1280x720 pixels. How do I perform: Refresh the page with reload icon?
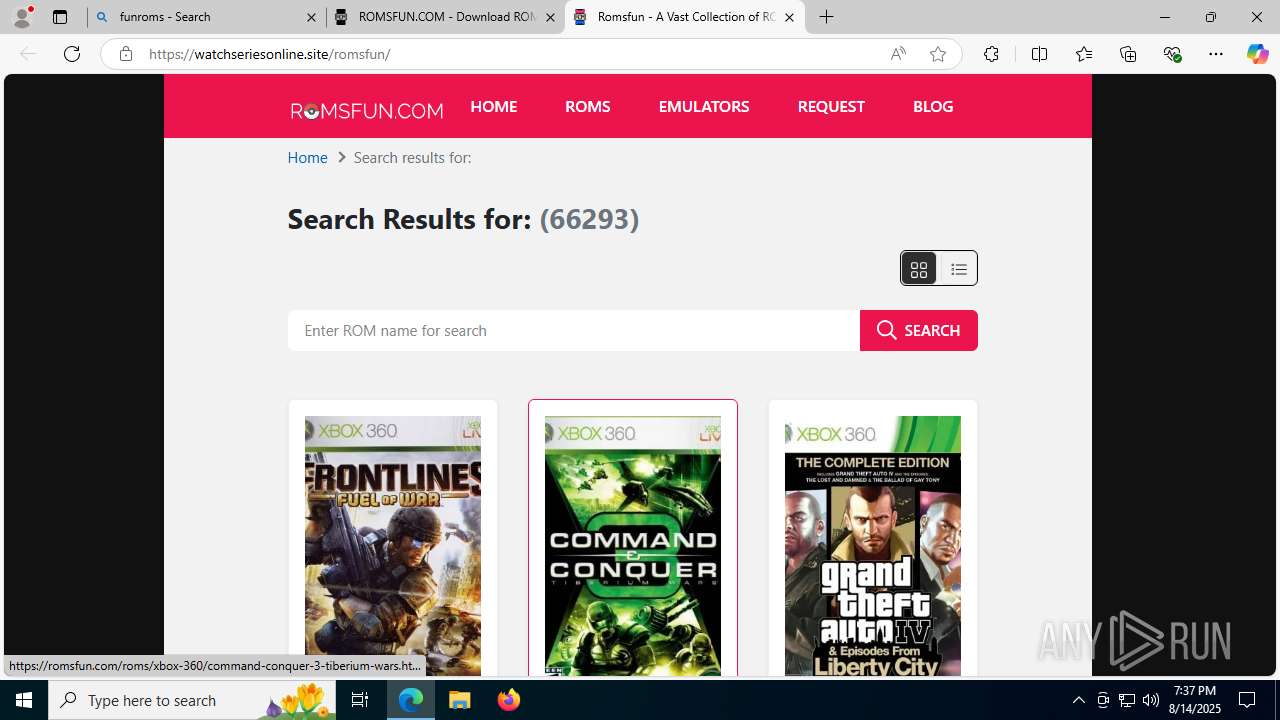pyautogui.click(x=72, y=54)
